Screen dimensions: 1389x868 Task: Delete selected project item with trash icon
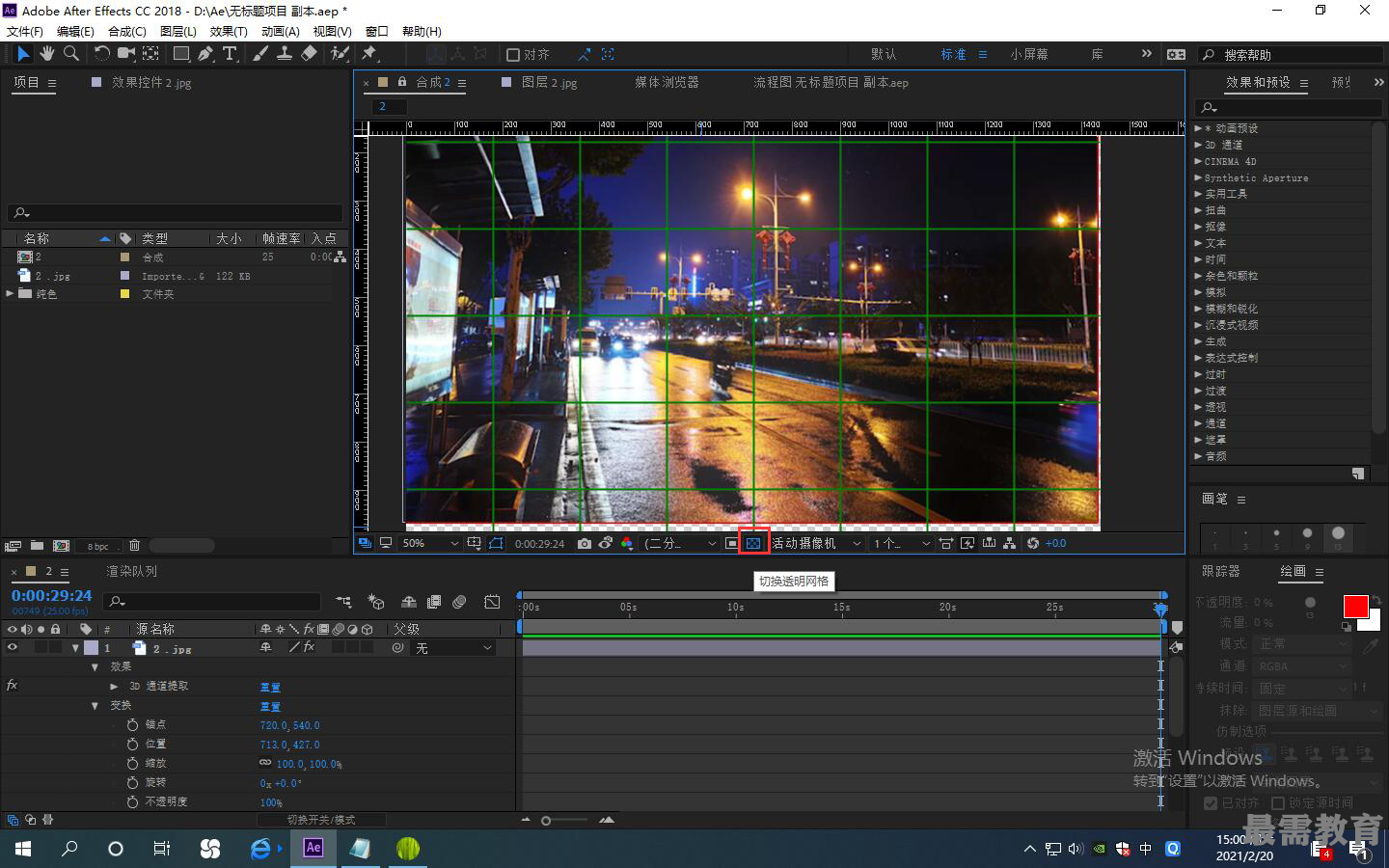point(134,546)
